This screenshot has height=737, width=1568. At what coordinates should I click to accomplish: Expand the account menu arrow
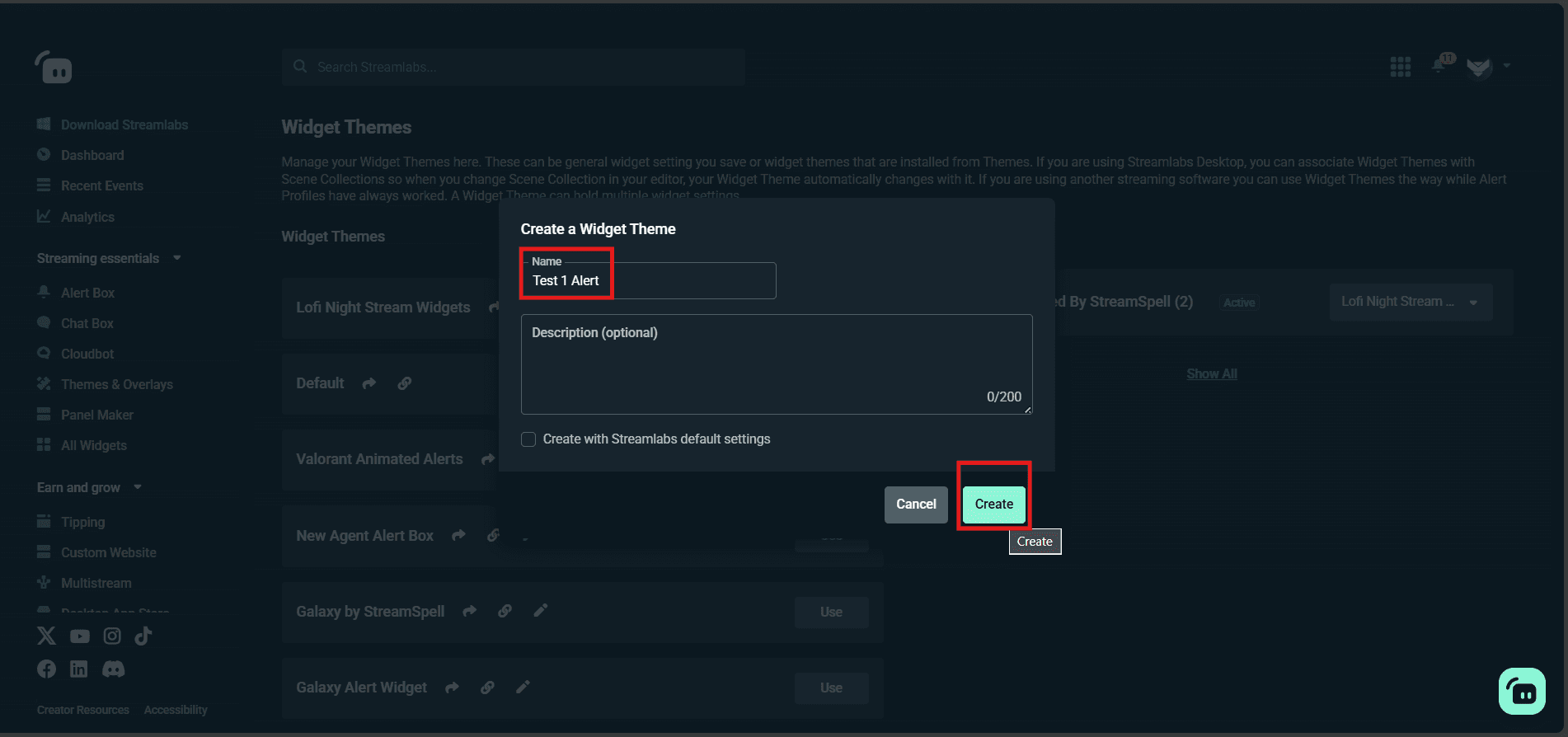[1507, 66]
